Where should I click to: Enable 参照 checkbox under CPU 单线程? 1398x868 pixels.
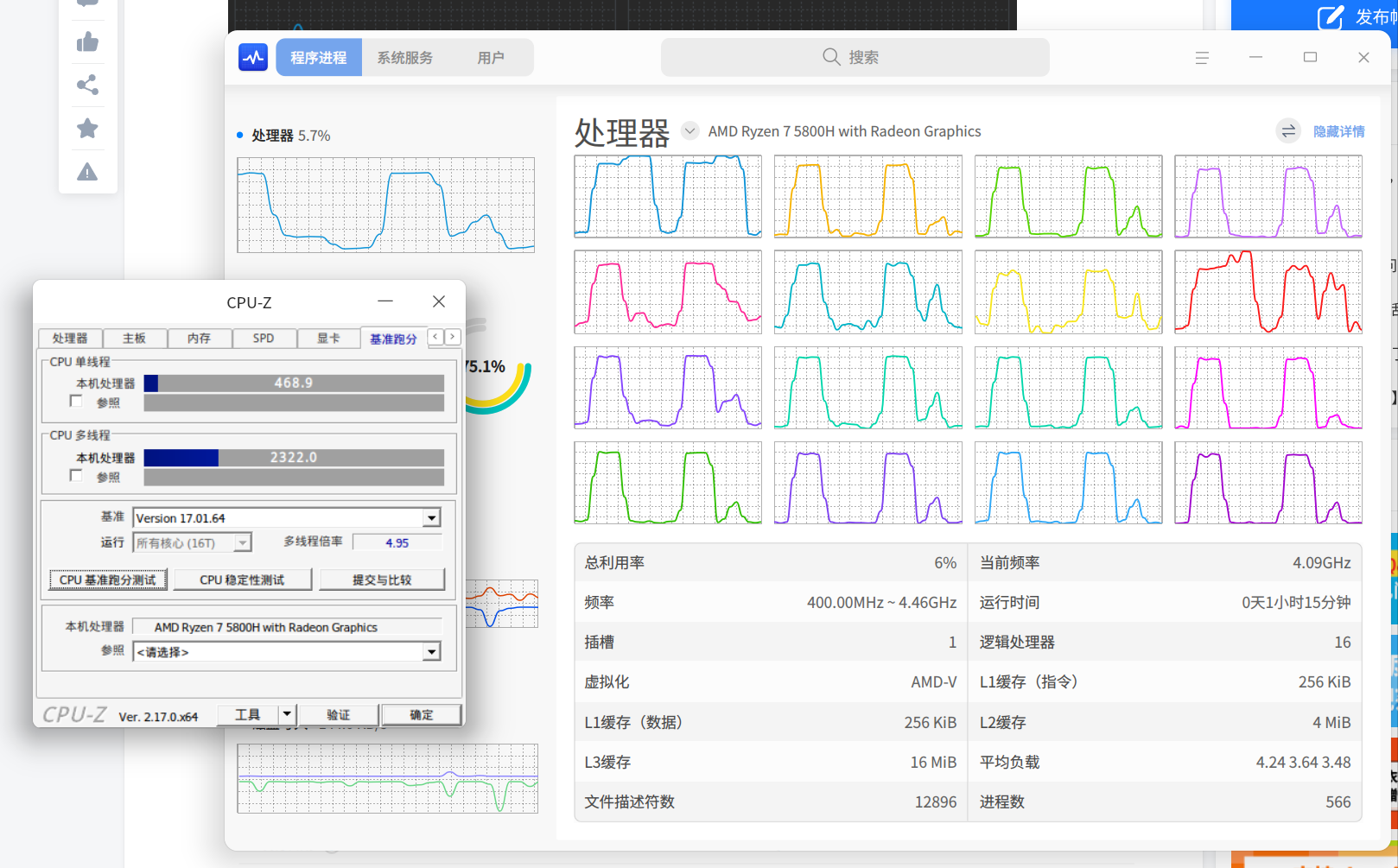[76, 401]
